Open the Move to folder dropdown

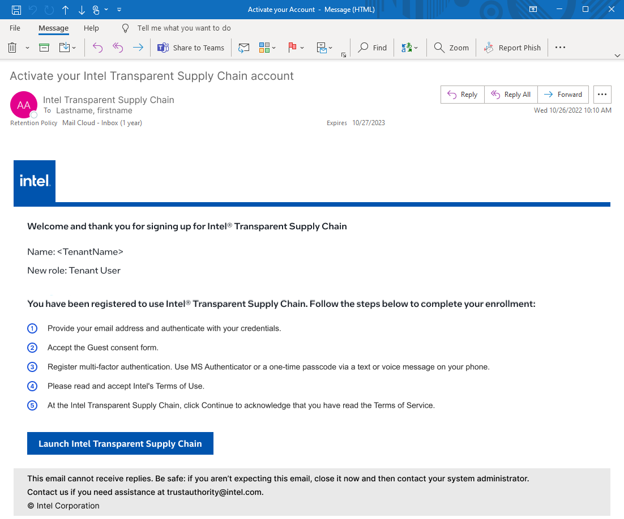point(67,48)
